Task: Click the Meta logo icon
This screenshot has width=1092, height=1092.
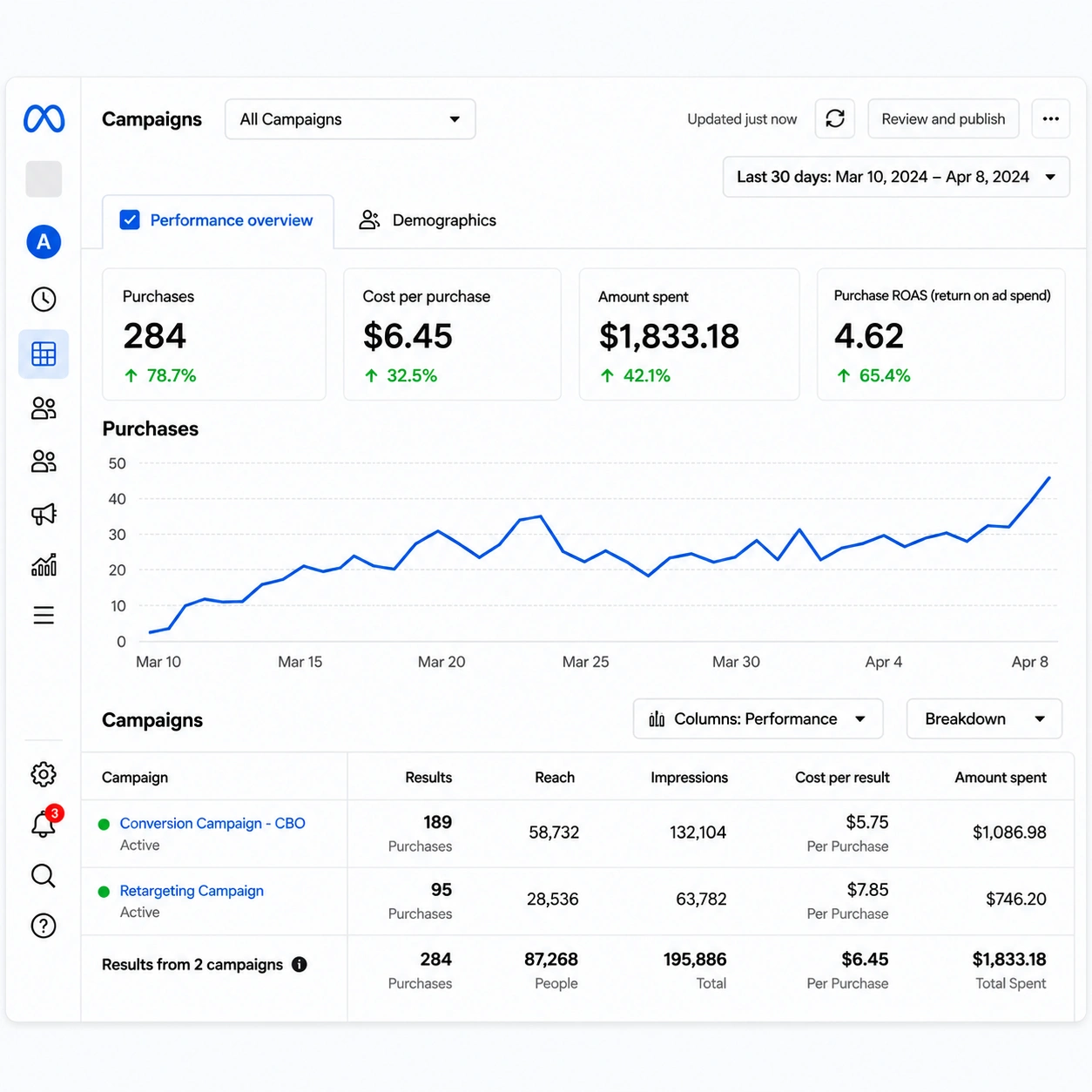Action: (44, 118)
